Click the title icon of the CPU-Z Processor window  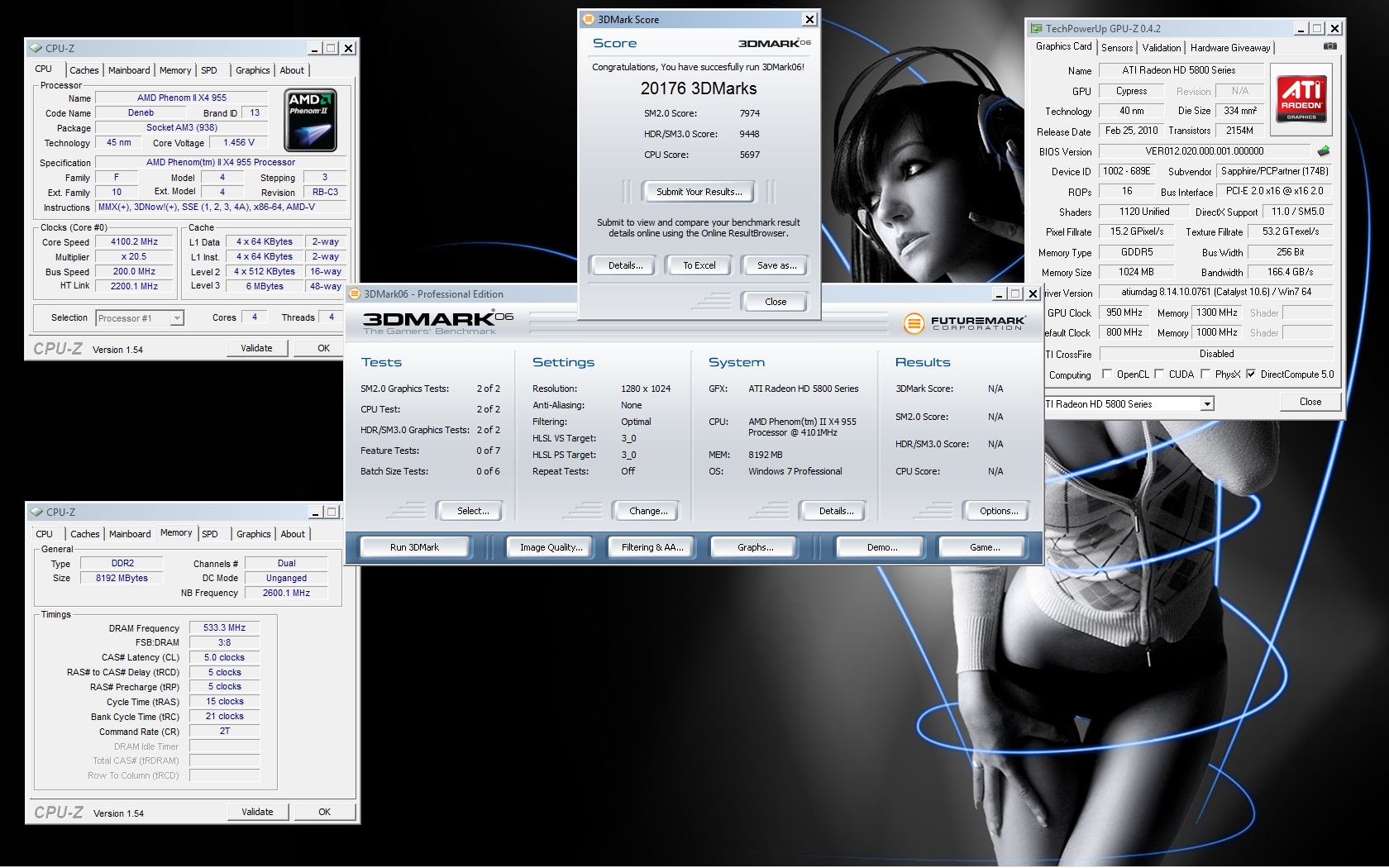click(x=36, y=48)
